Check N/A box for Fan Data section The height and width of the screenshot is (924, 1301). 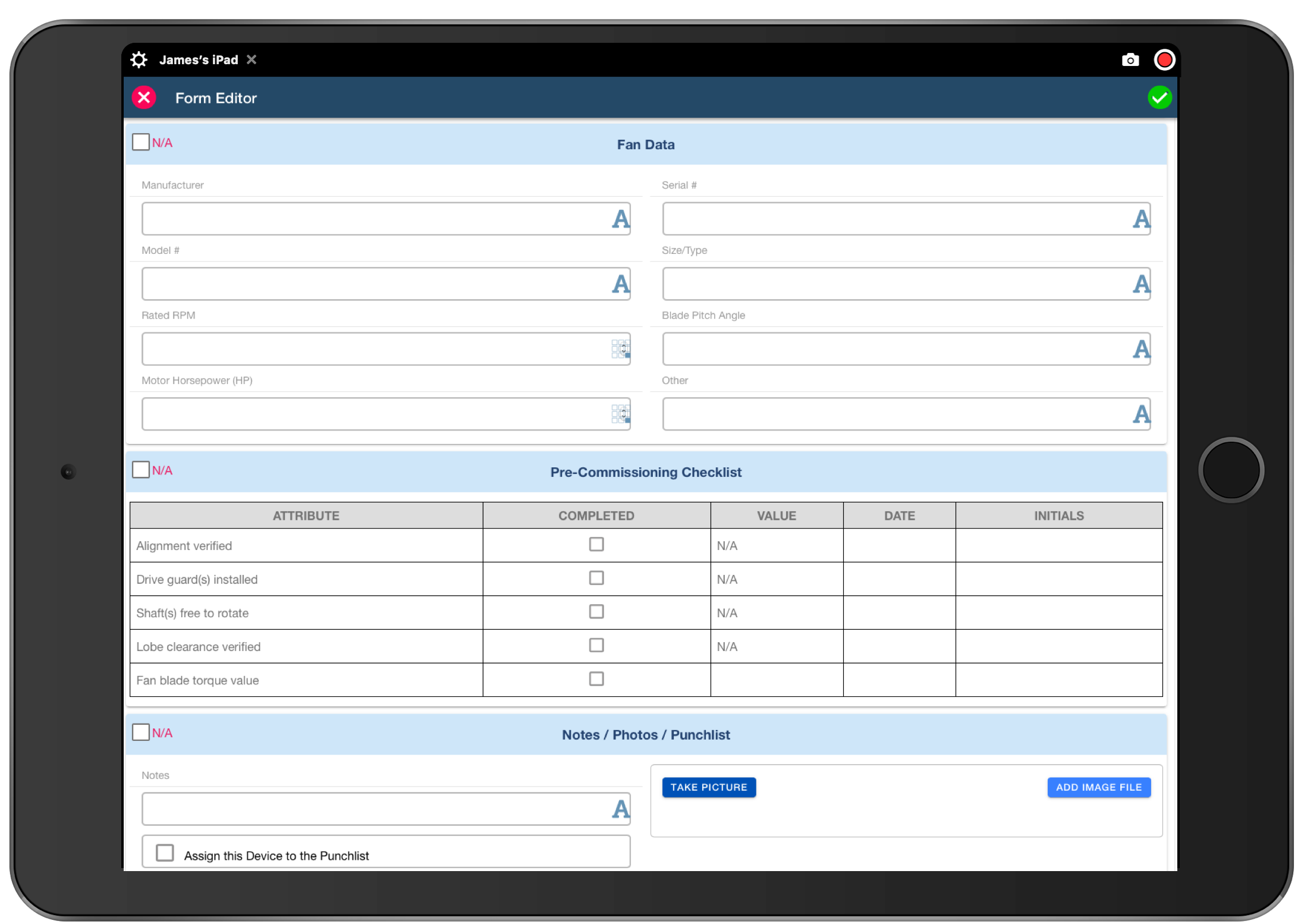(x=141, y=142)
